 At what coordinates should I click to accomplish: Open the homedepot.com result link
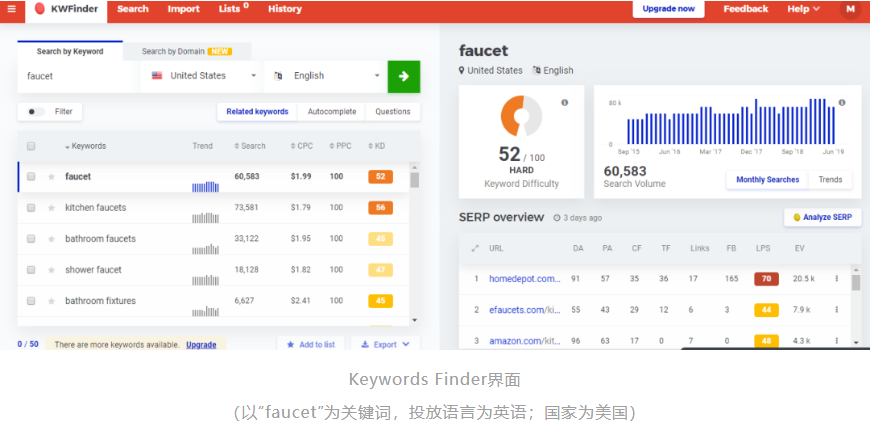524,279
